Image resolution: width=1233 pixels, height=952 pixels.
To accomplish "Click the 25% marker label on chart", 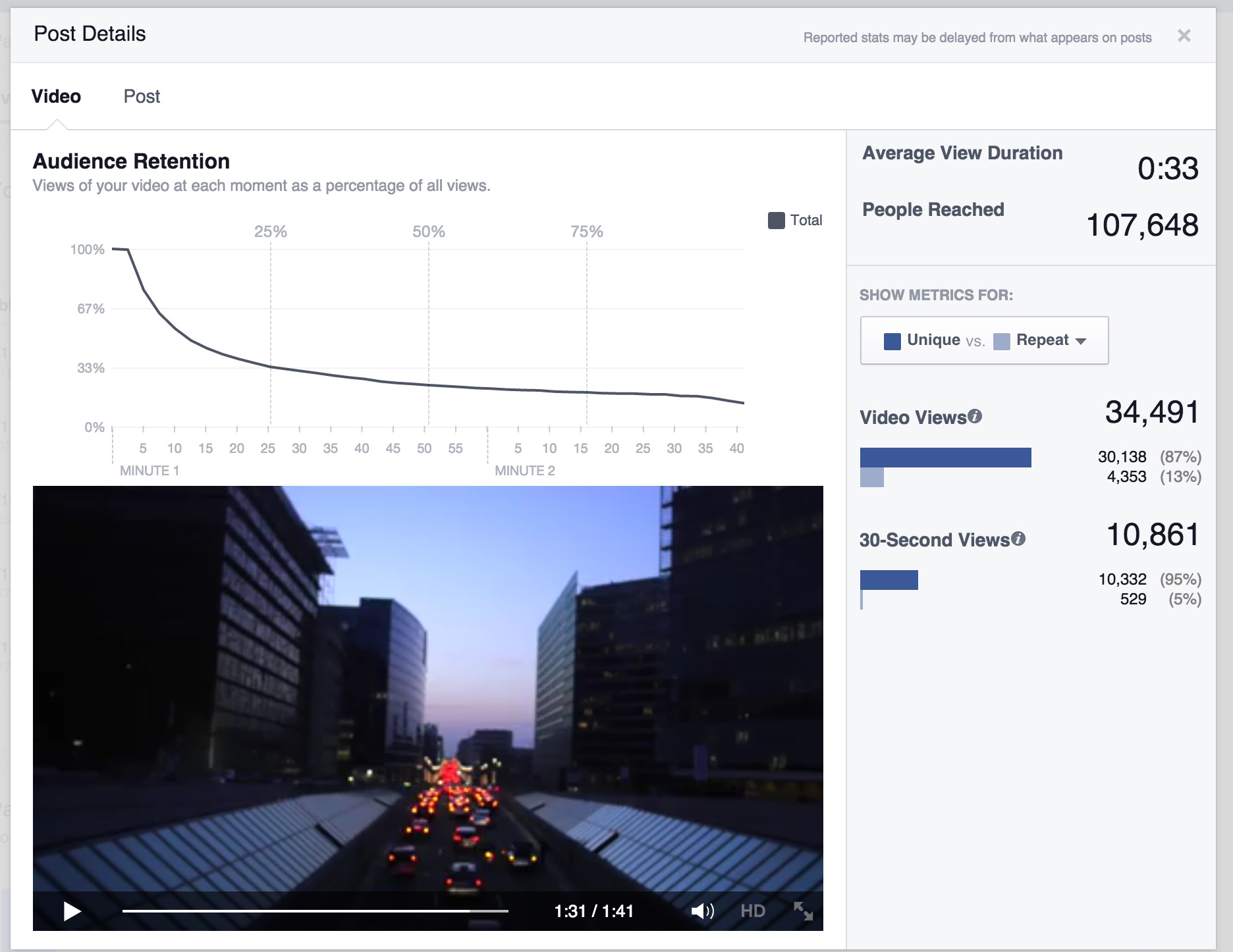I will [271, 232].
